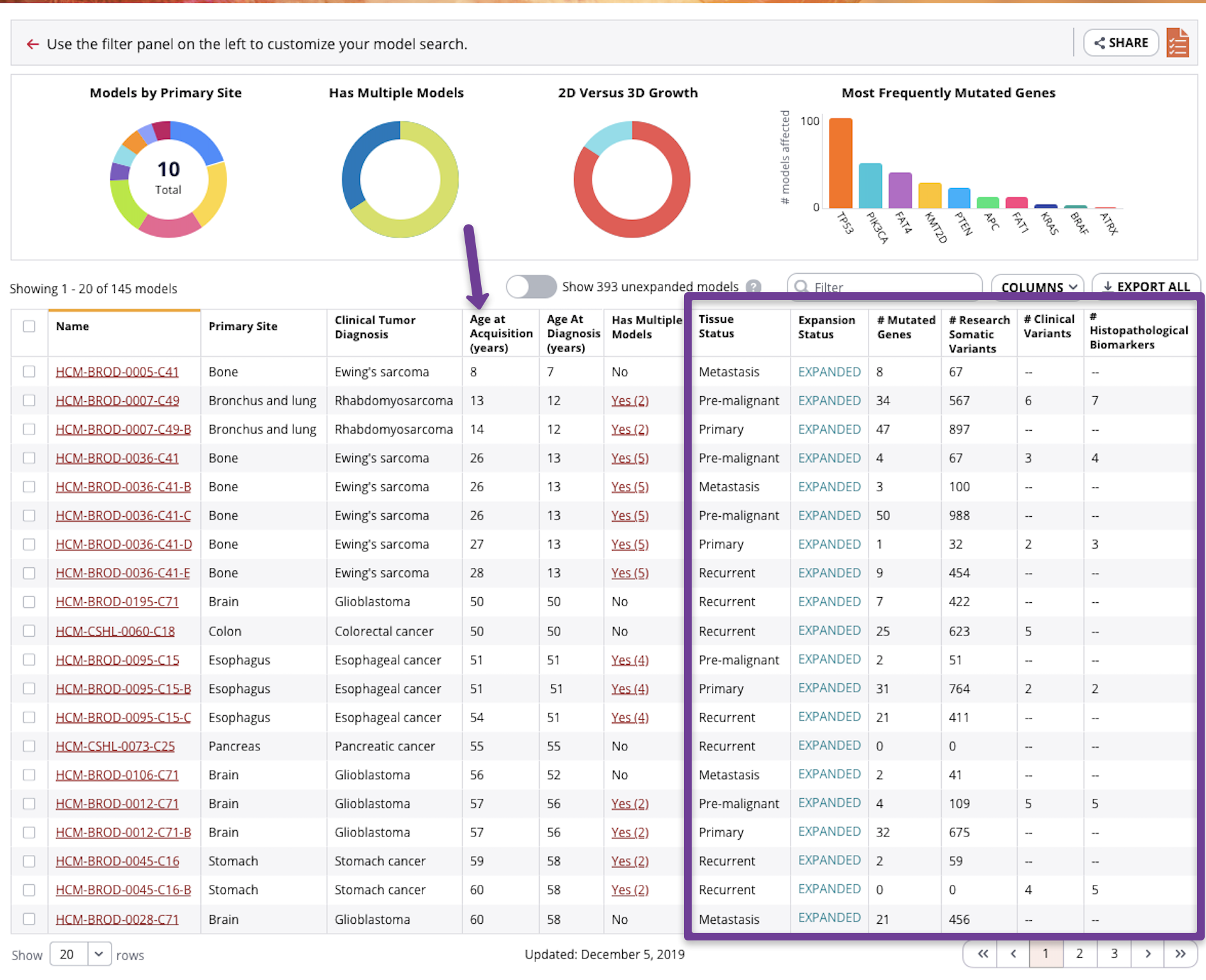Open the COLUMNS dropdown

[1037, 287]
